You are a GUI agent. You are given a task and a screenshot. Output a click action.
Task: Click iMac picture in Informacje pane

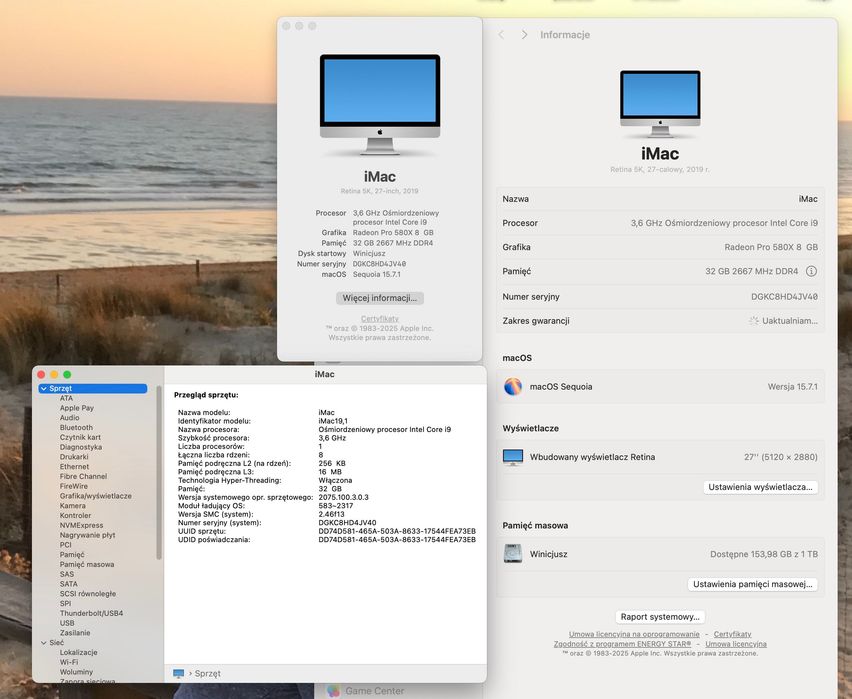click(x=660, y=103)
